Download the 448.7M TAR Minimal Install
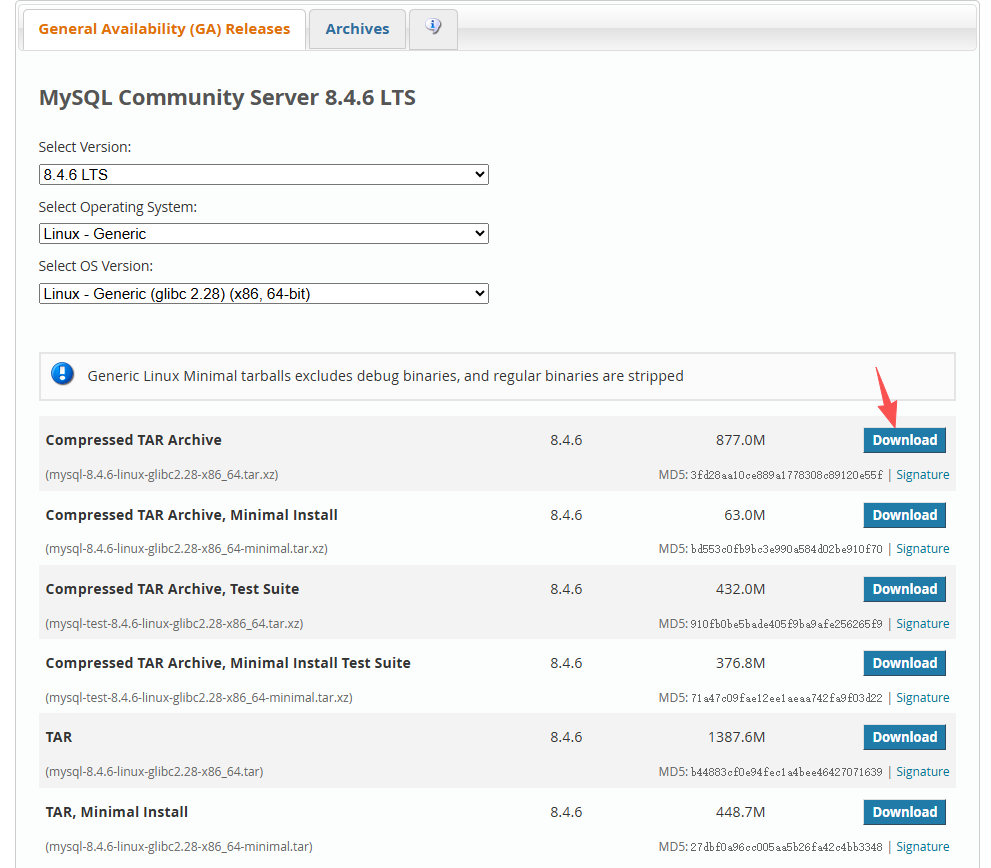991x868 pixels. coord(904,812)
